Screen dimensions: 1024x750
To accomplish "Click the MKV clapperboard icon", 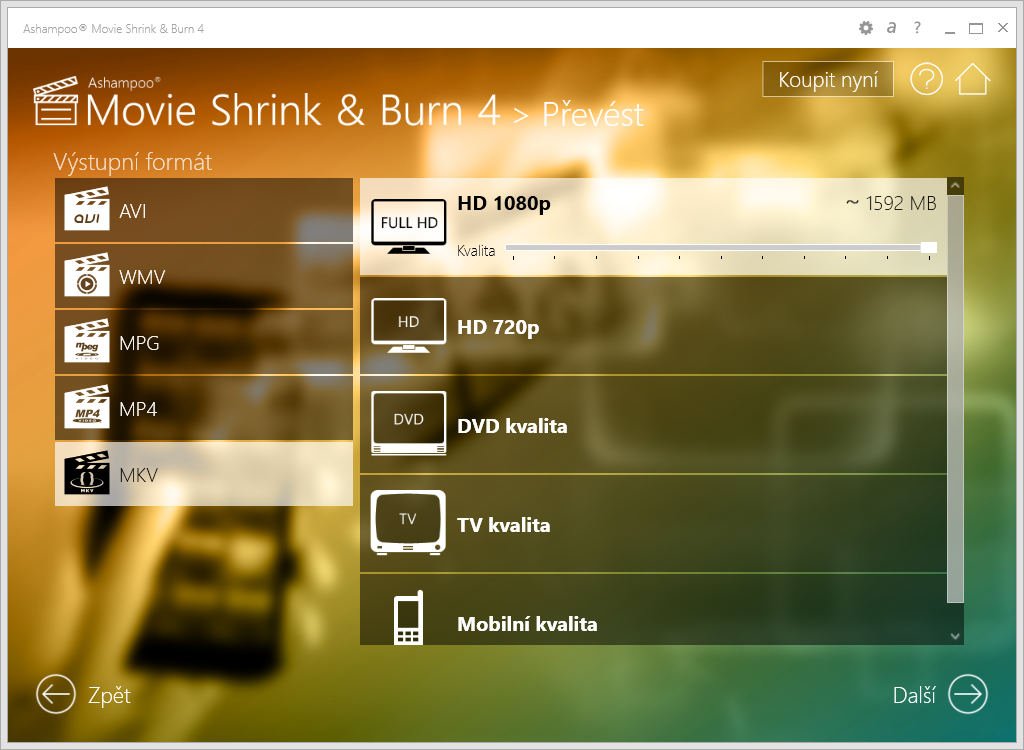I will 87,473.
